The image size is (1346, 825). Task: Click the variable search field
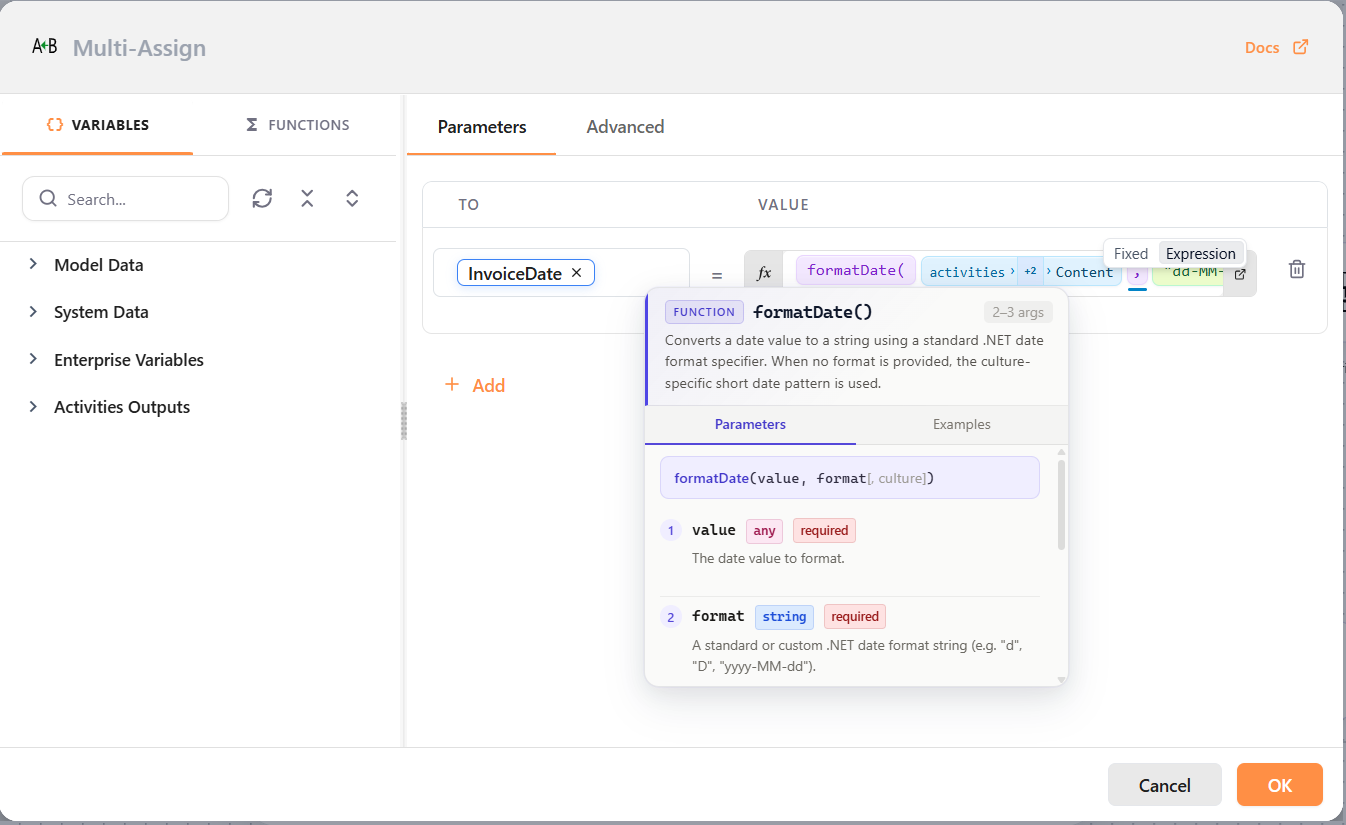125,199
